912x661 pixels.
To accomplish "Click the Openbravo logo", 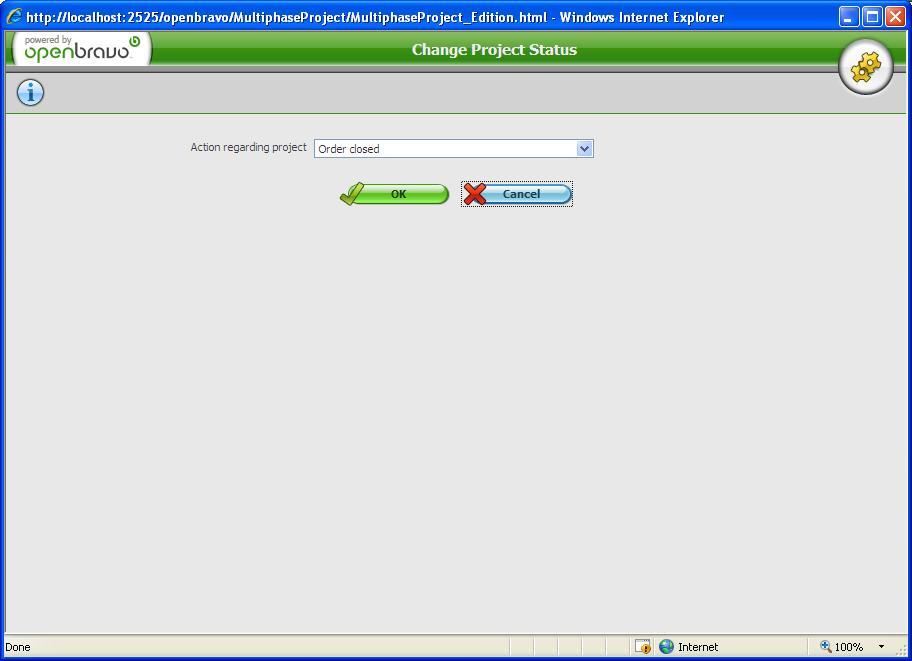I will pos(82,49).
